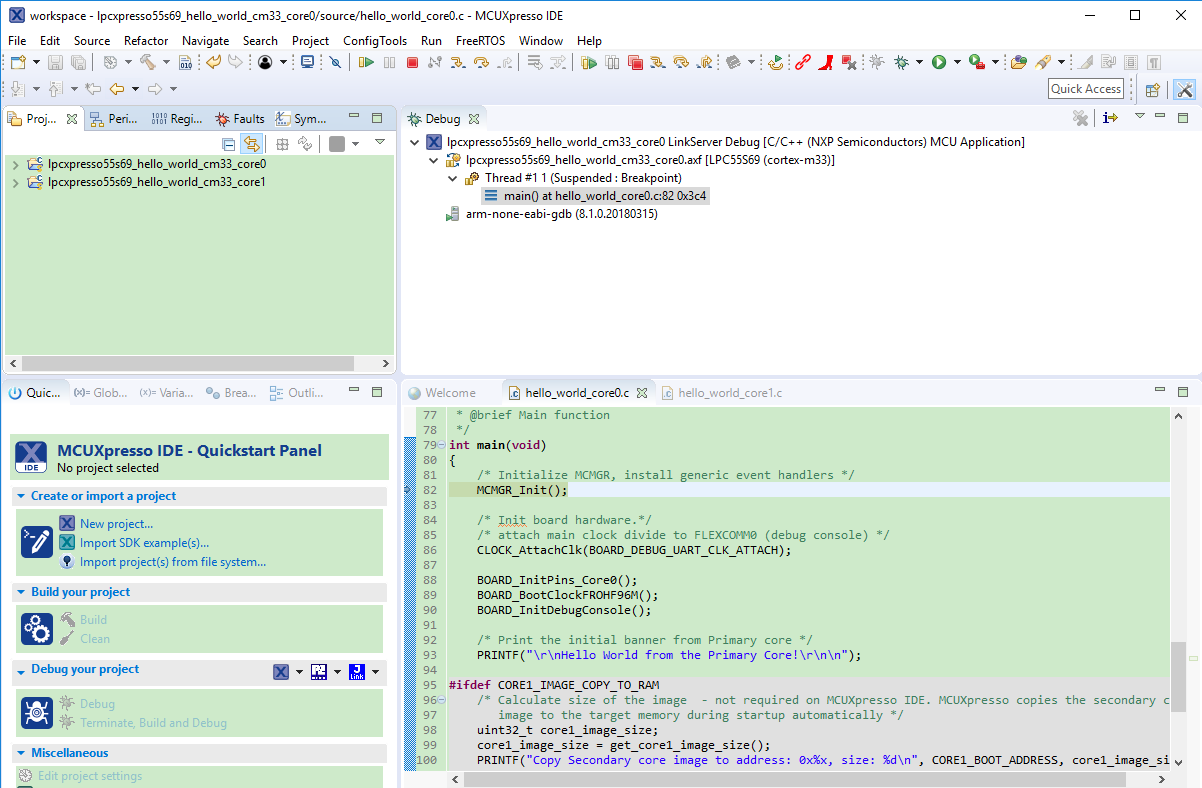
Task: Click the monitor console toolbar icon
Action: pos(307,62)
